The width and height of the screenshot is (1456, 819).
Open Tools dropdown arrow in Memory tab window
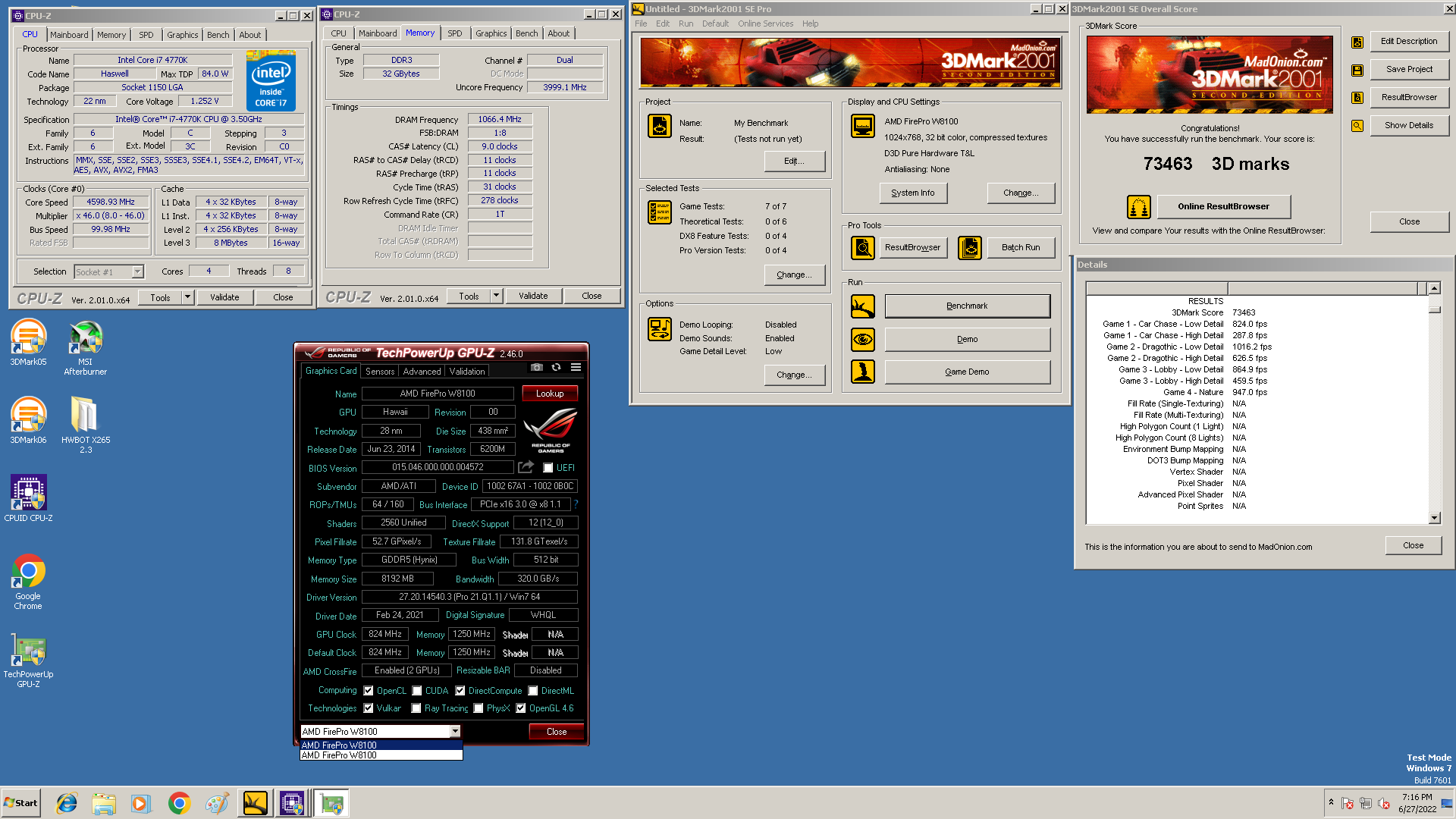tap(496, 296)
